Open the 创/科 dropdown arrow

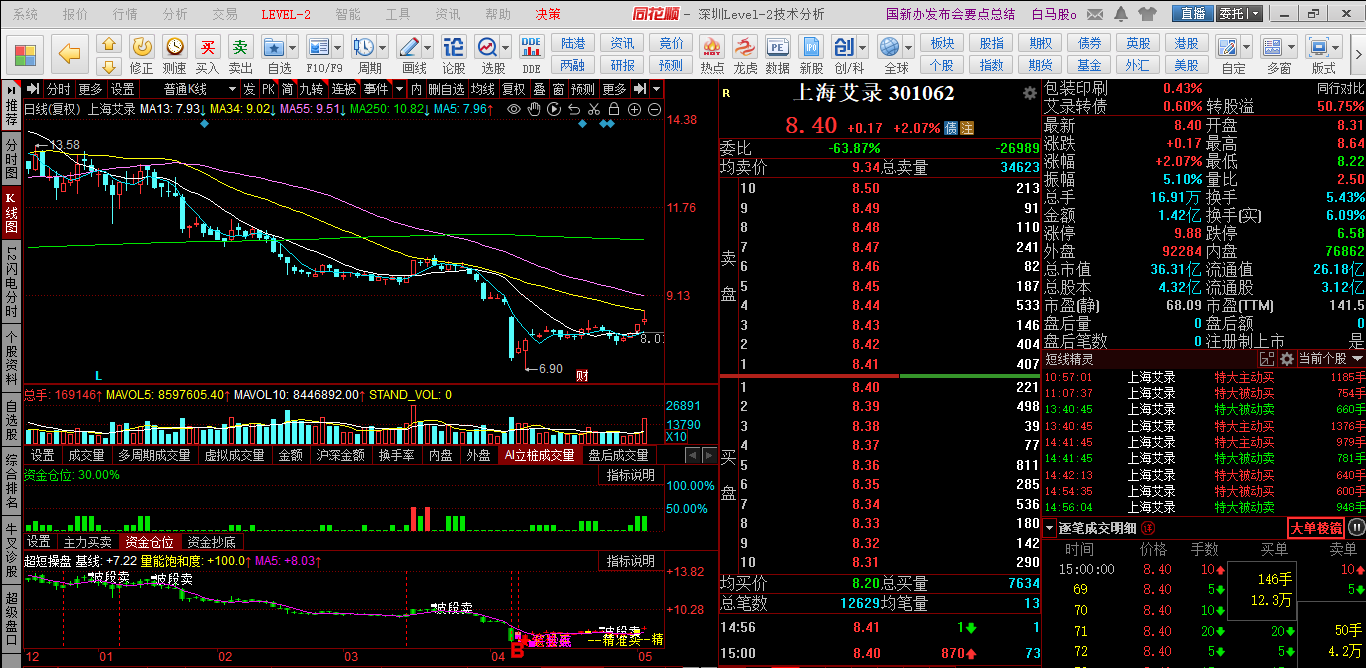point(861,47)
